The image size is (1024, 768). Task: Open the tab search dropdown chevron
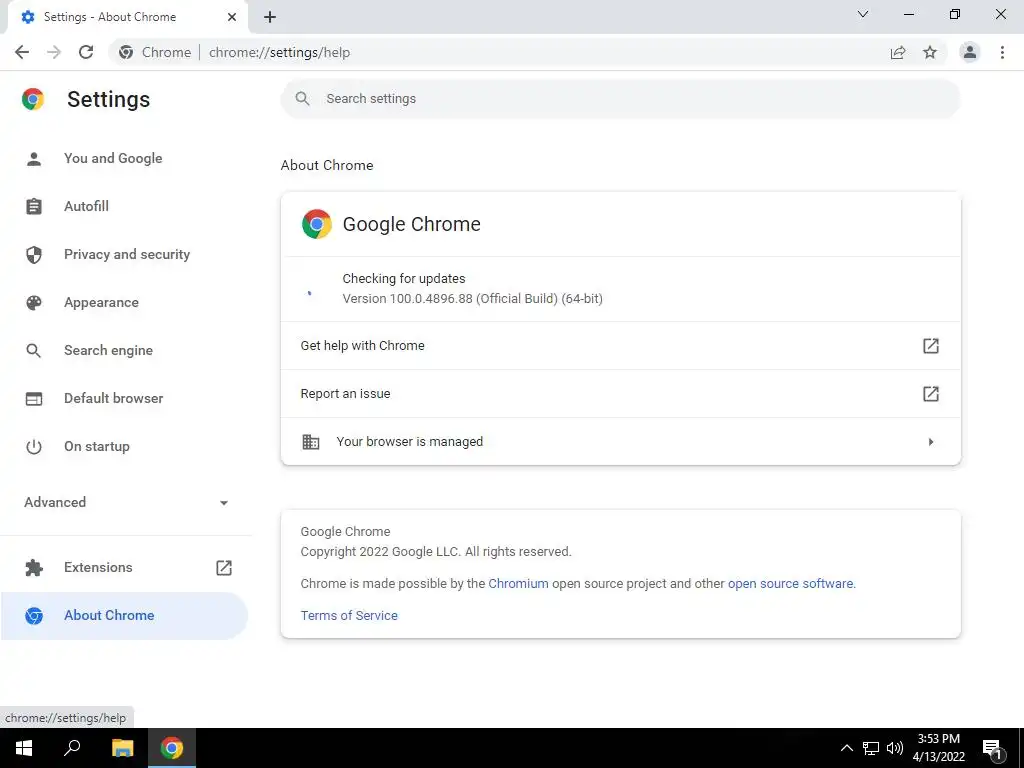[x=863, y=14]
